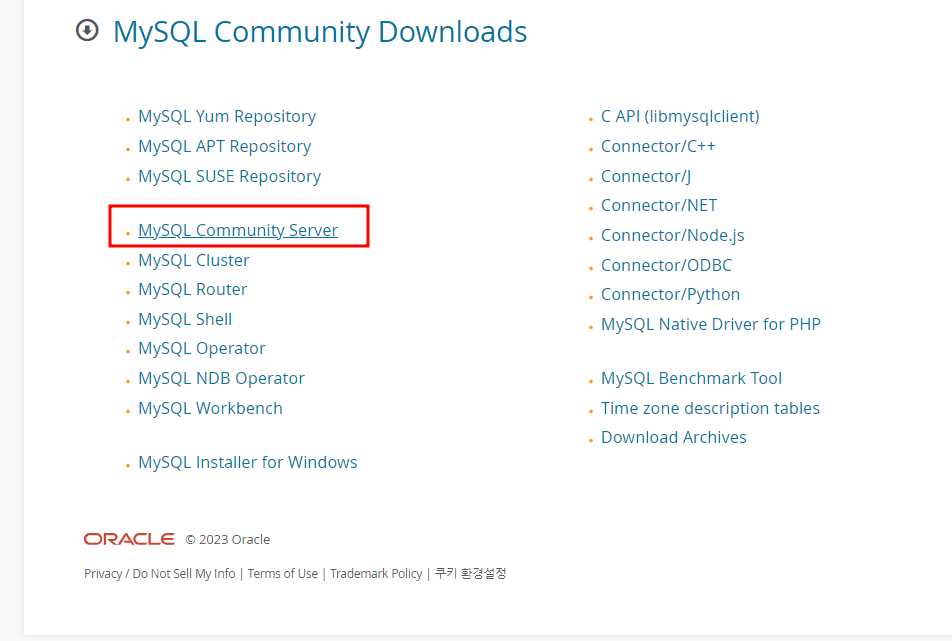Open Terms of Use footer link
952x641 pixels.
pos(282,574)
